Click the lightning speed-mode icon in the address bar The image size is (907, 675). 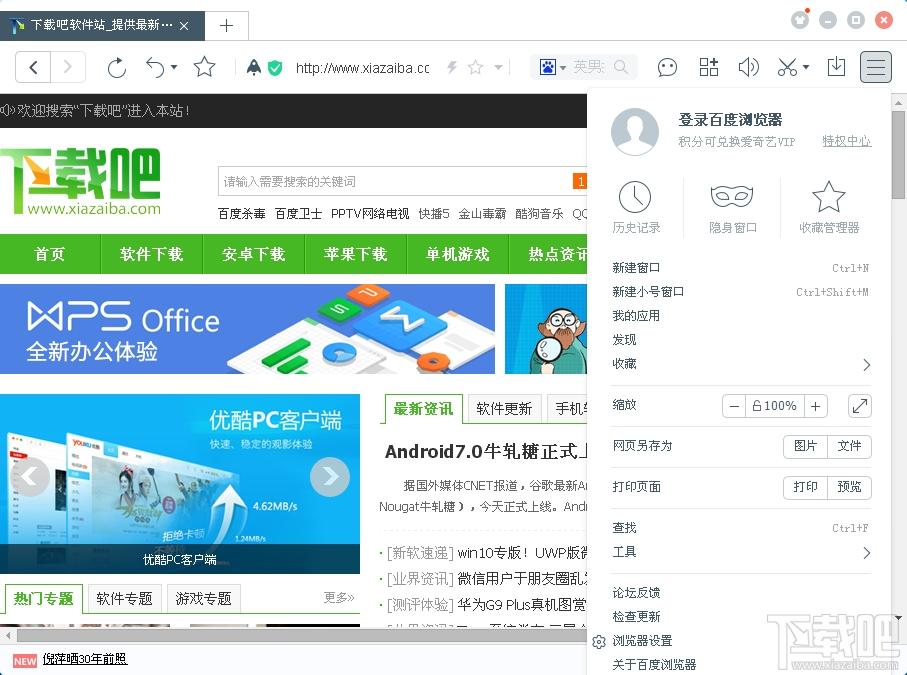(x=452, y=68)
